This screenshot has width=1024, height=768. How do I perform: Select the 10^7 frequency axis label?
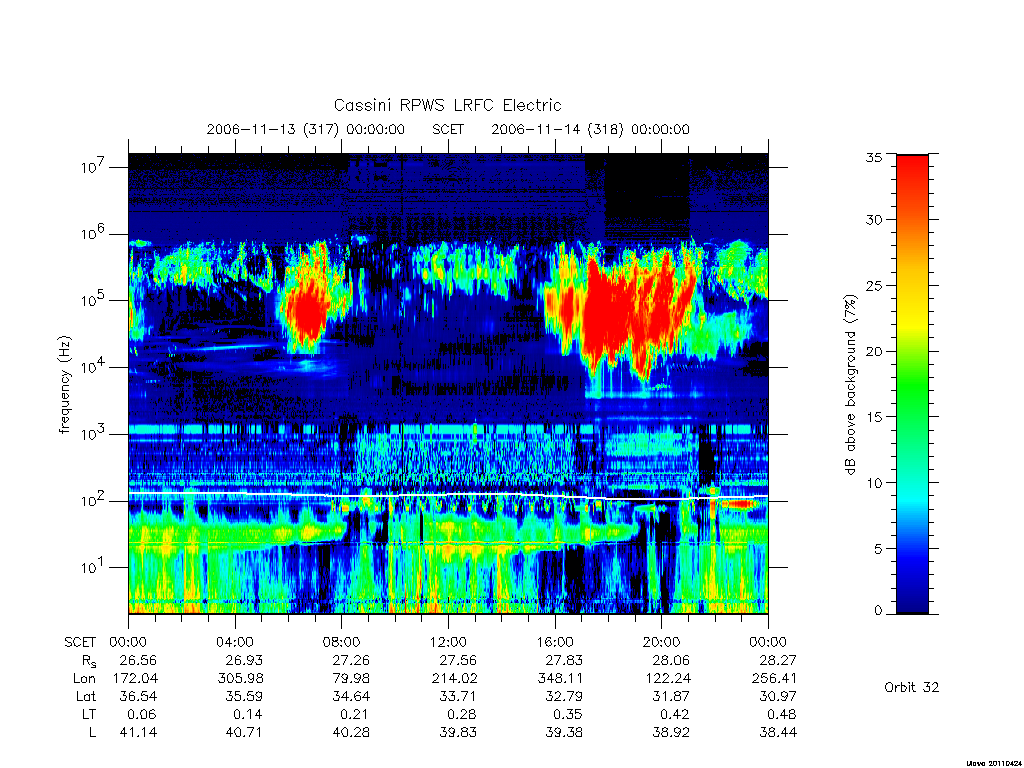click(94, 167)
